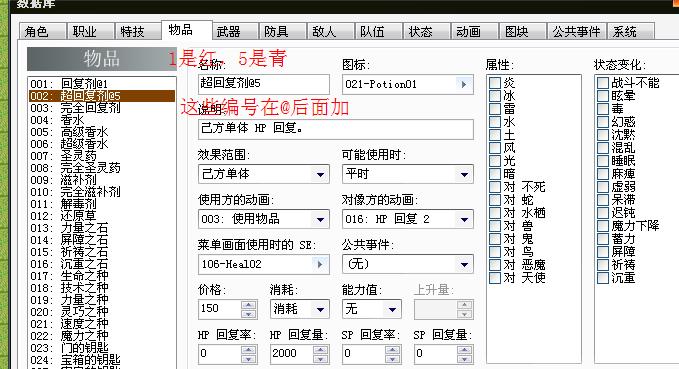Go to the 敌人 tab
Viewport: 679px width, 369px height.
tap(330, 32)
